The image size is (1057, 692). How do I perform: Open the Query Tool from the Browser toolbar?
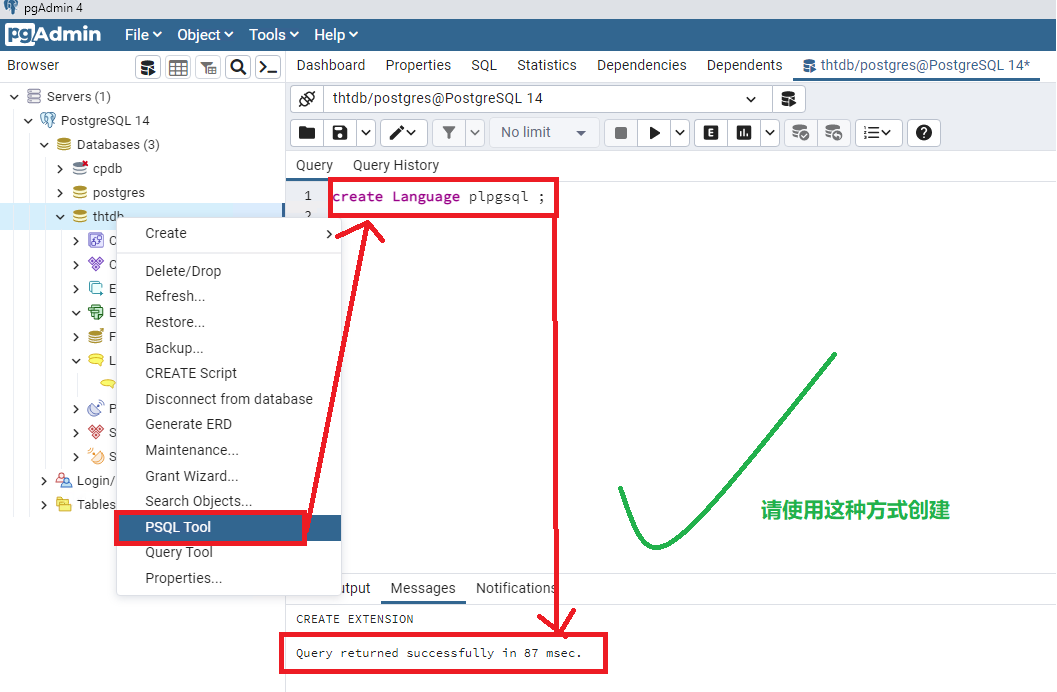pos(148,66)
